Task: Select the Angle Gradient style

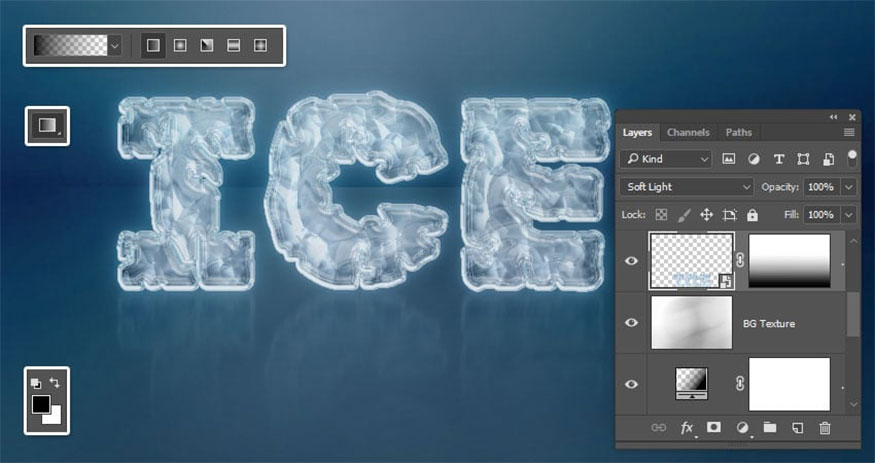Action: pyautogui.click(x=206, y=46)
